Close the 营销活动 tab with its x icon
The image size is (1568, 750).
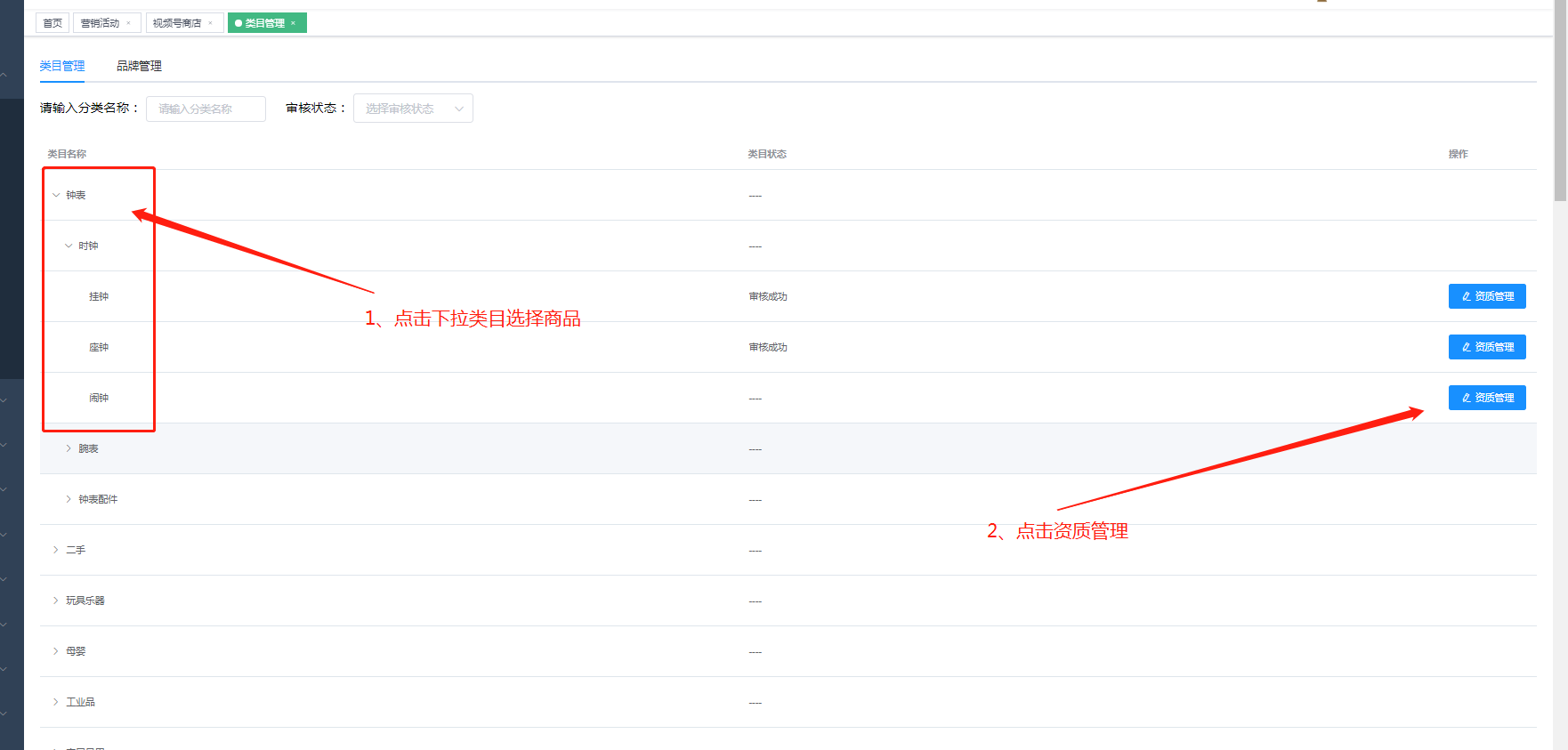(x=129, y=23)
